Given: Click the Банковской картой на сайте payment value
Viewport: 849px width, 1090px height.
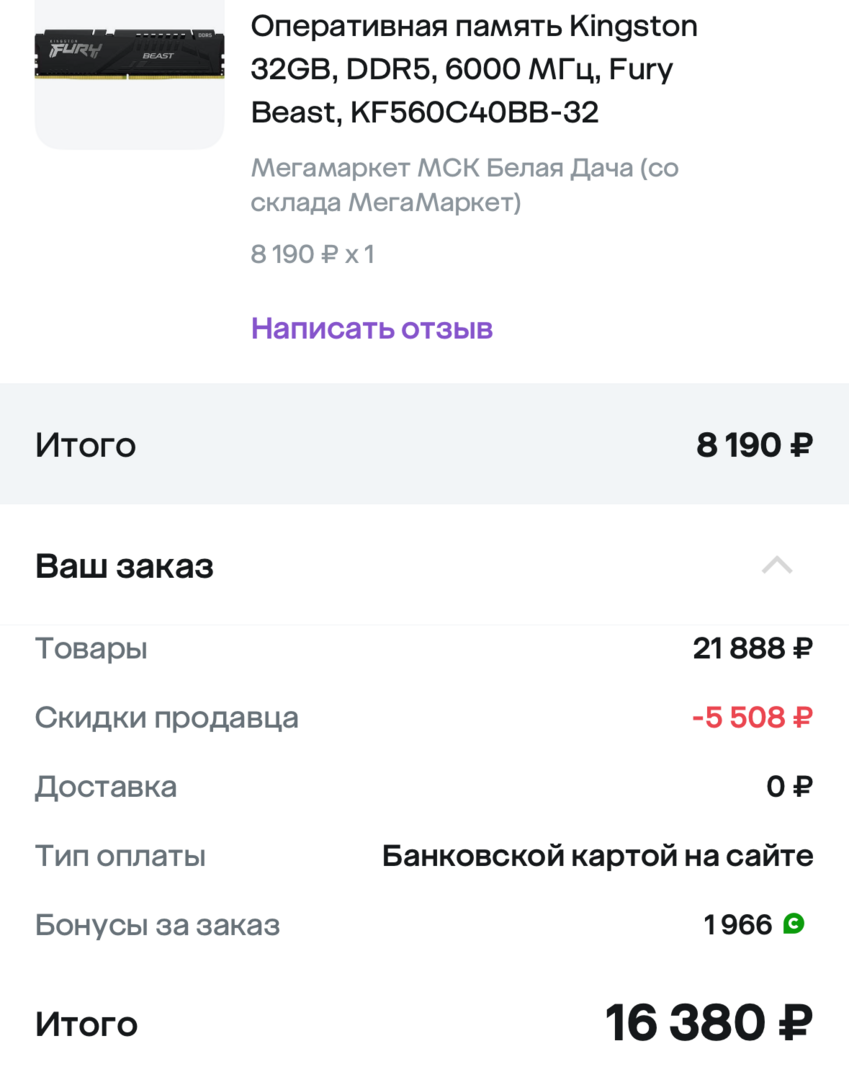Looking at the screenshot, I should click(597, 856).
